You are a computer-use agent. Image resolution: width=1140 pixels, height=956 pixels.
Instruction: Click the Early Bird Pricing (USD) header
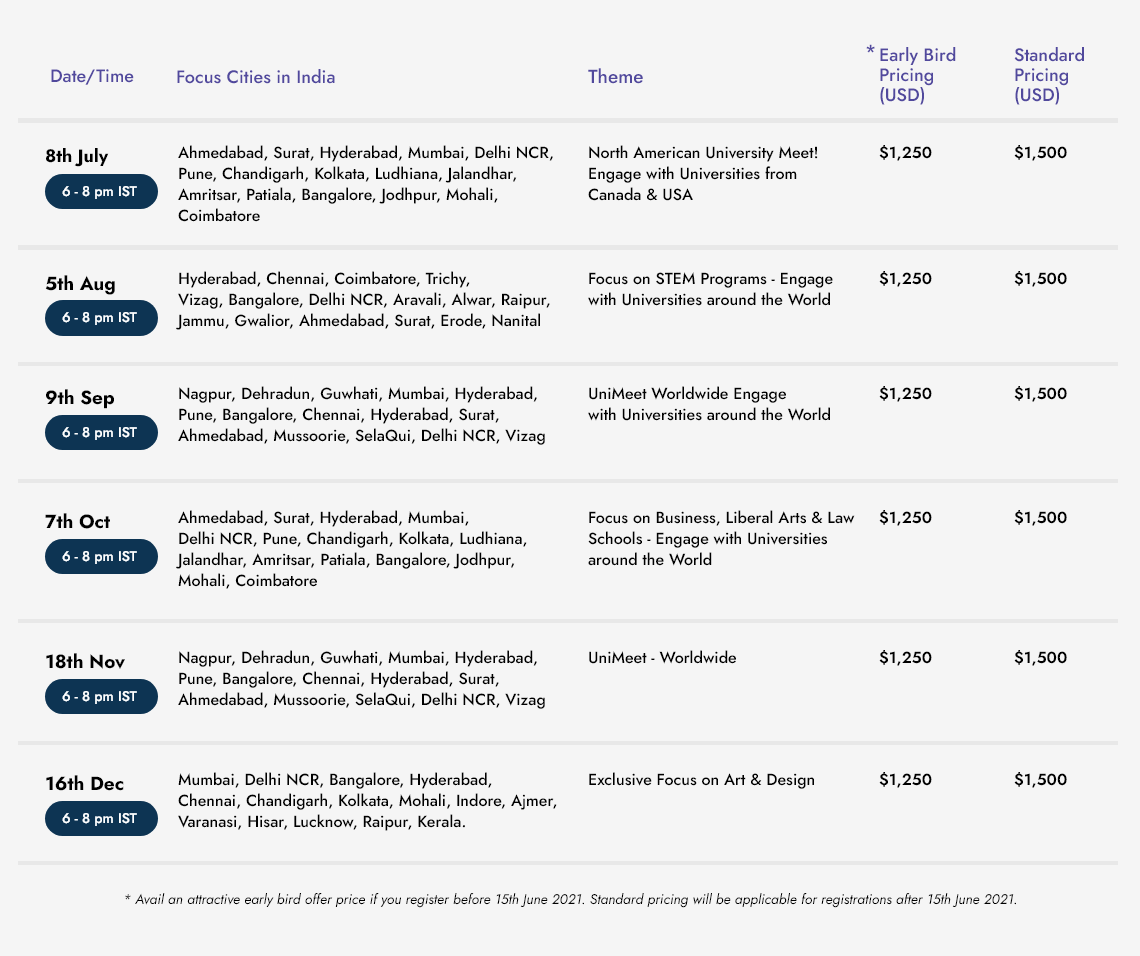tap(916, 75)
